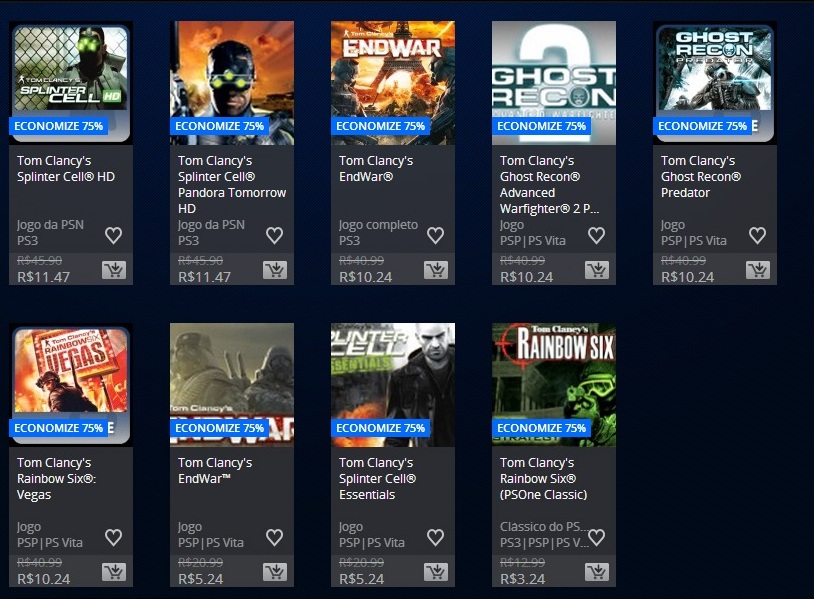The width and height of the screenshot is (814, 599).
Task: Toggle the heart on Advanced Warfighter 2
Action: [596, 235]
